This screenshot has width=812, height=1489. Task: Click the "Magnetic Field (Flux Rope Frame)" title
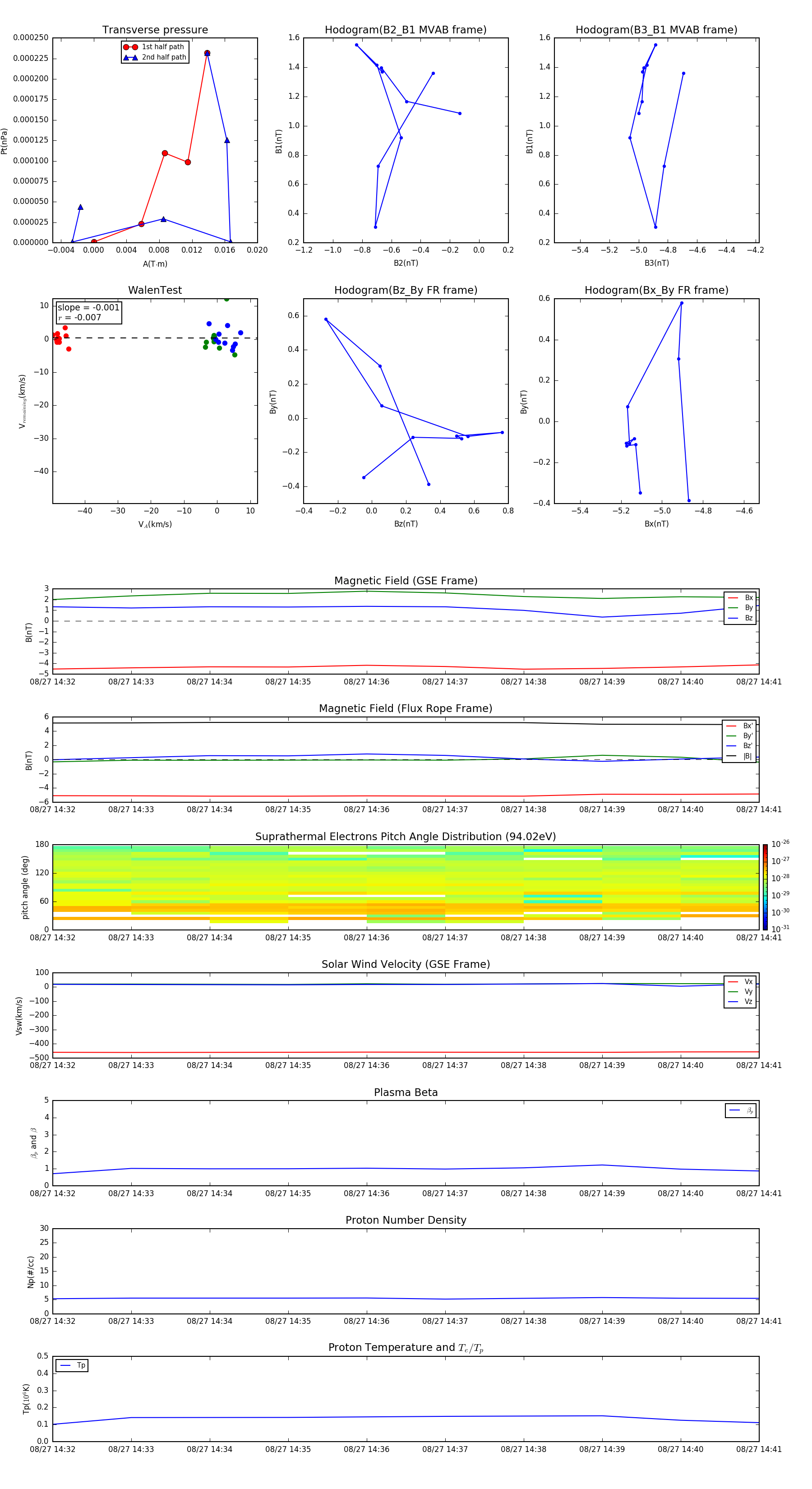click(x=406, y=709)
